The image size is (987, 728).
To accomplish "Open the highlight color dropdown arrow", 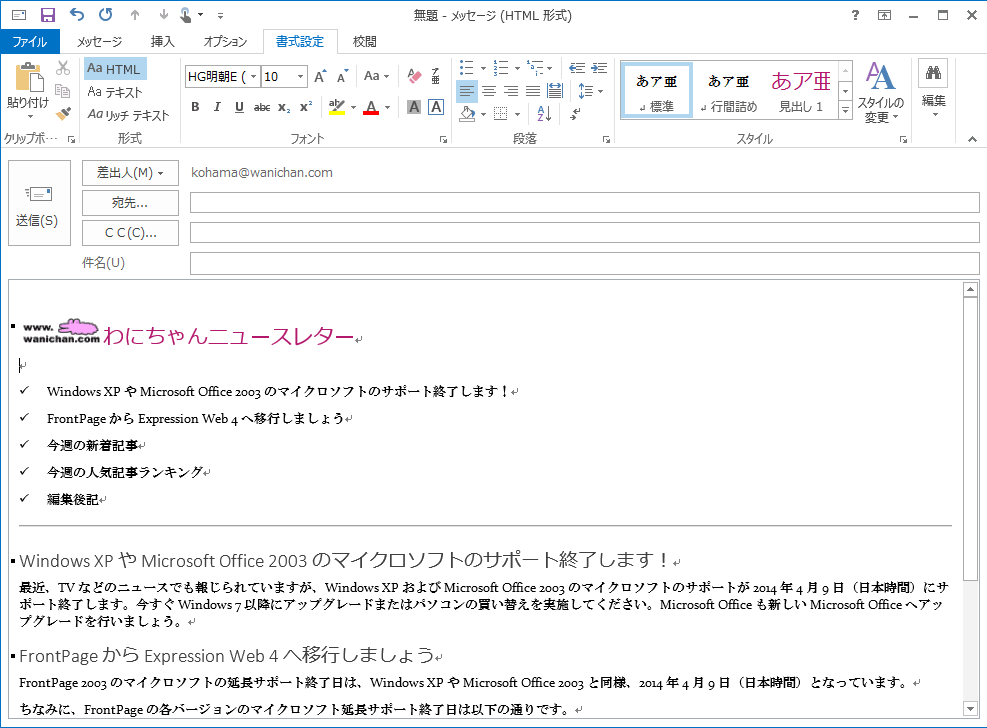I will pos(353,108).
